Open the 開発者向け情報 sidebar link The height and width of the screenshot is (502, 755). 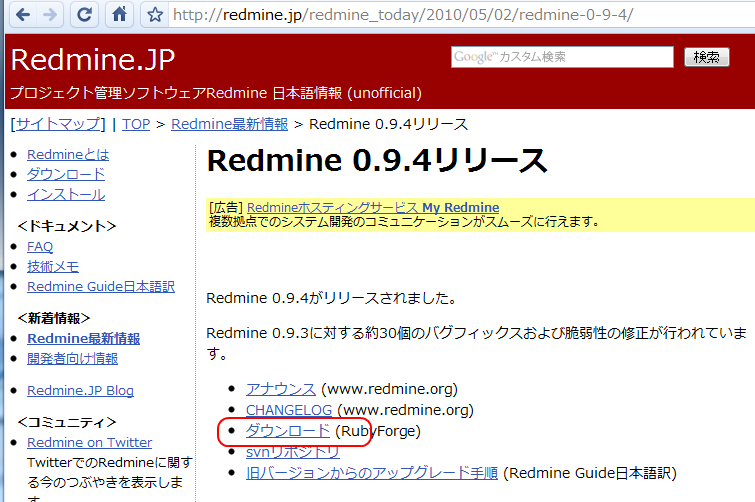[72, 359]
